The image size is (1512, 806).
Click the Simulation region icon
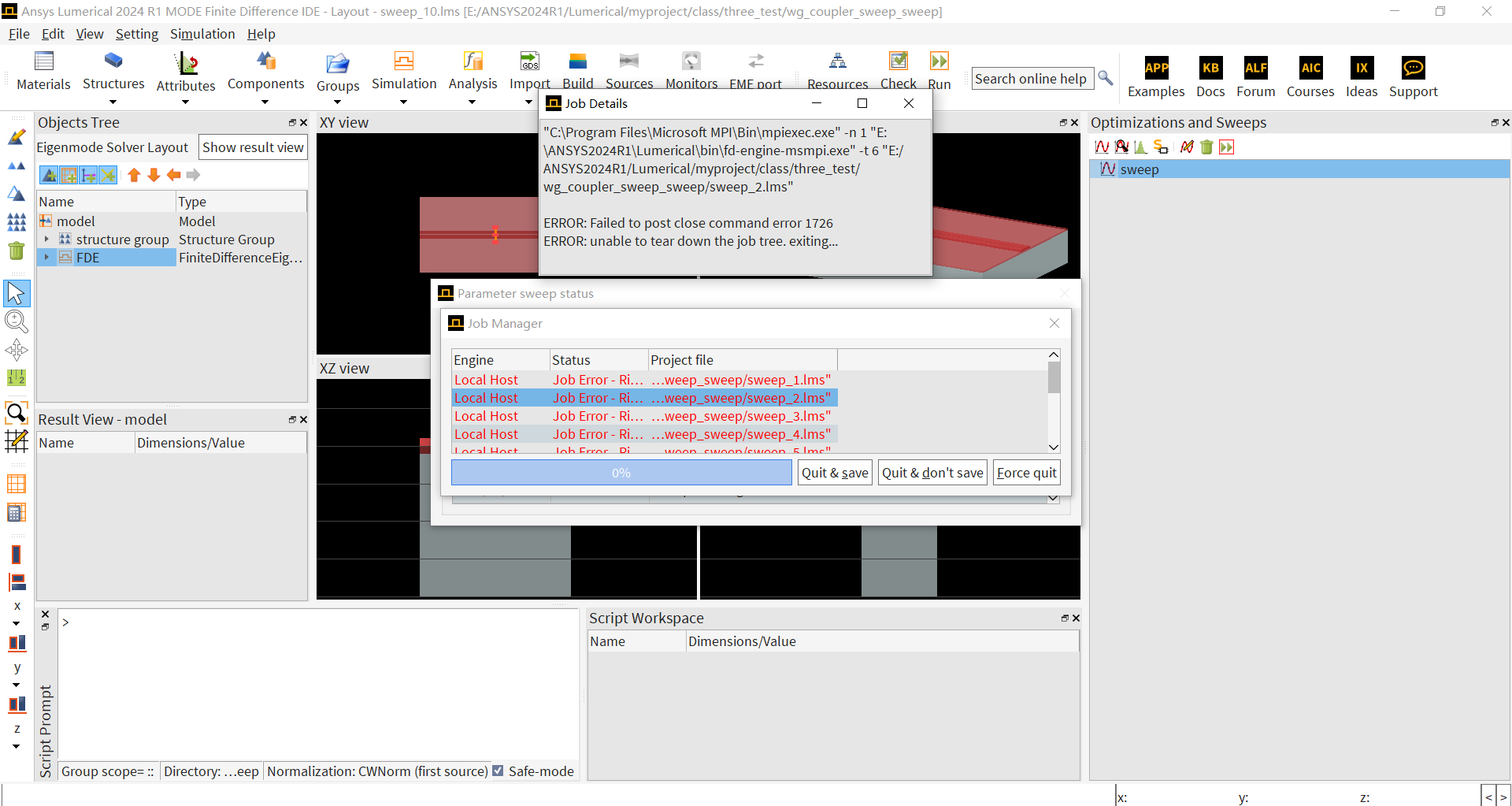pyautogui.click(x=404, y=61)
